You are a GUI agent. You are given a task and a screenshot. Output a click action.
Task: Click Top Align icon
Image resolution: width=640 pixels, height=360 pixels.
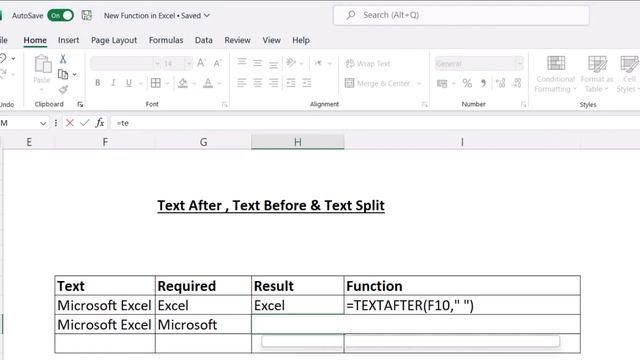pos(242,62)
